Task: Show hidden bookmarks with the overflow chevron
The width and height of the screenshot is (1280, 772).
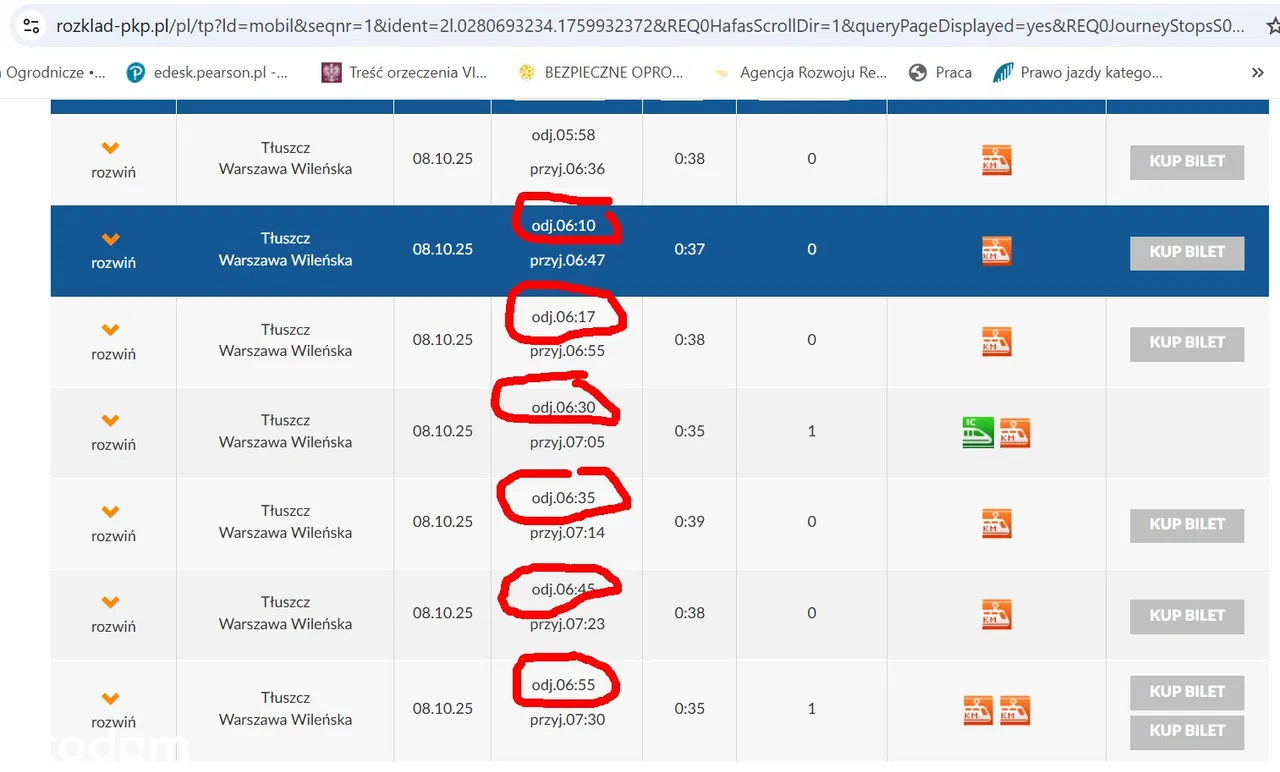Action: (1257, 73)
